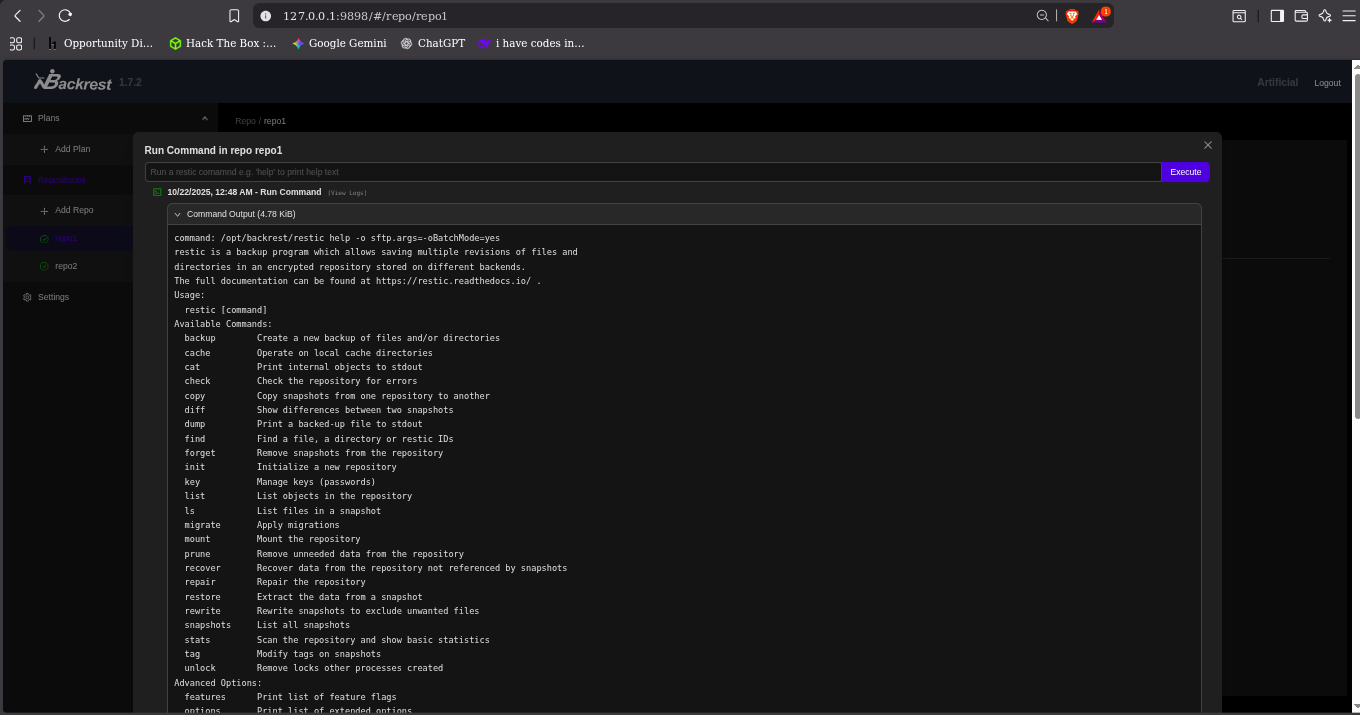The height and width of the screenshot is (715, 1360).
Task: Focus the restic command input field
Action: [652, 172]
